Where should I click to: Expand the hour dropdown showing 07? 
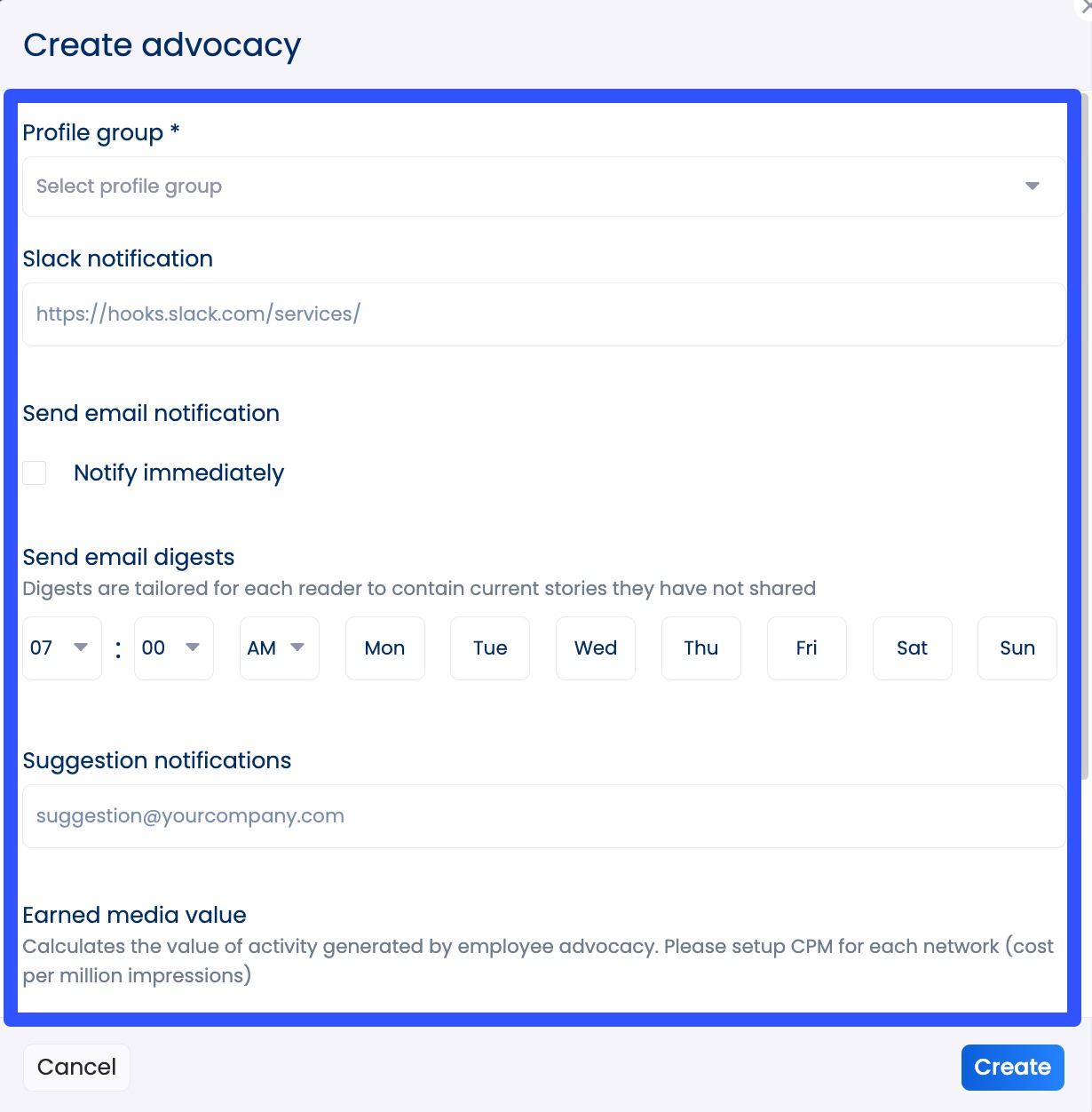coord(61,648)
